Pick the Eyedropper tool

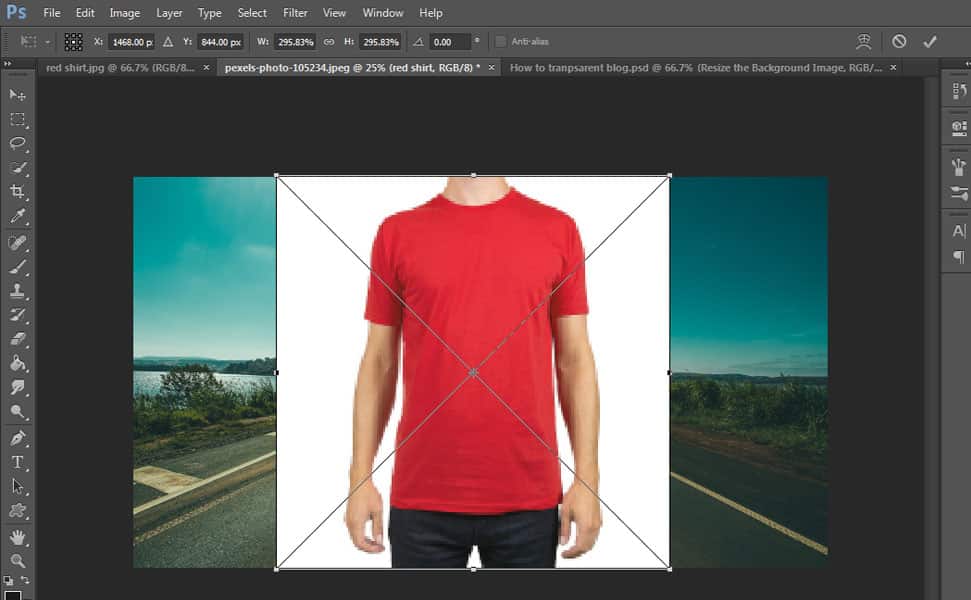[15, 216]
